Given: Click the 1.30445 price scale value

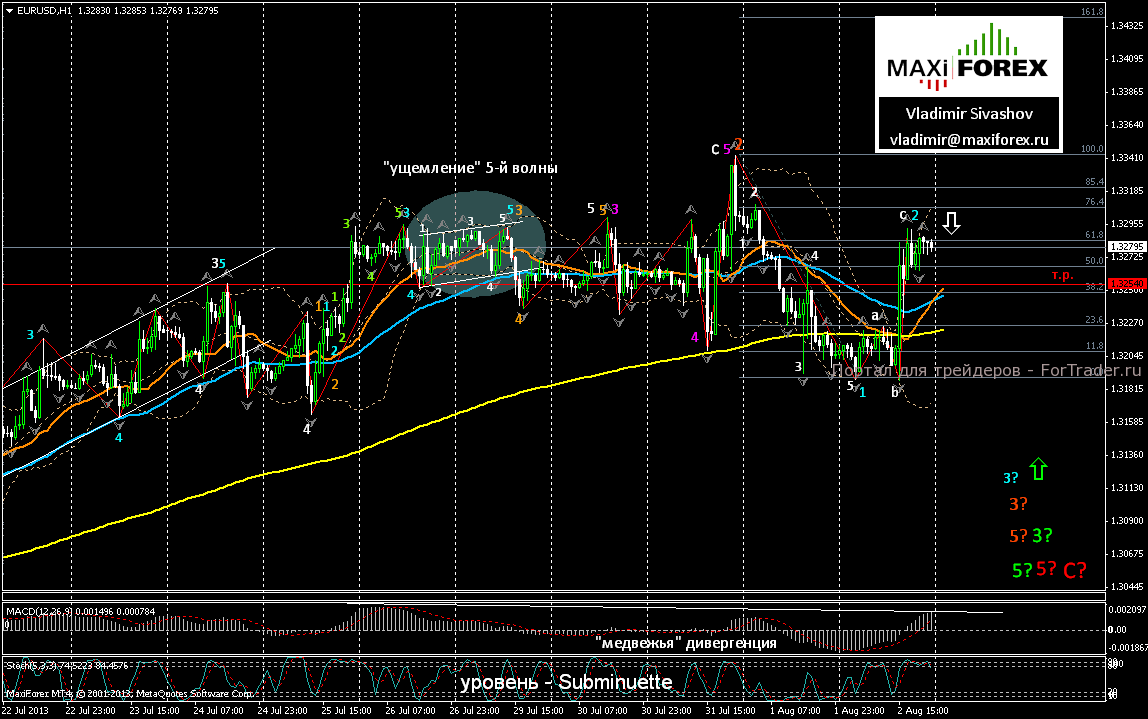Looking at the screenshot, I should click(x=1127, y=586).
